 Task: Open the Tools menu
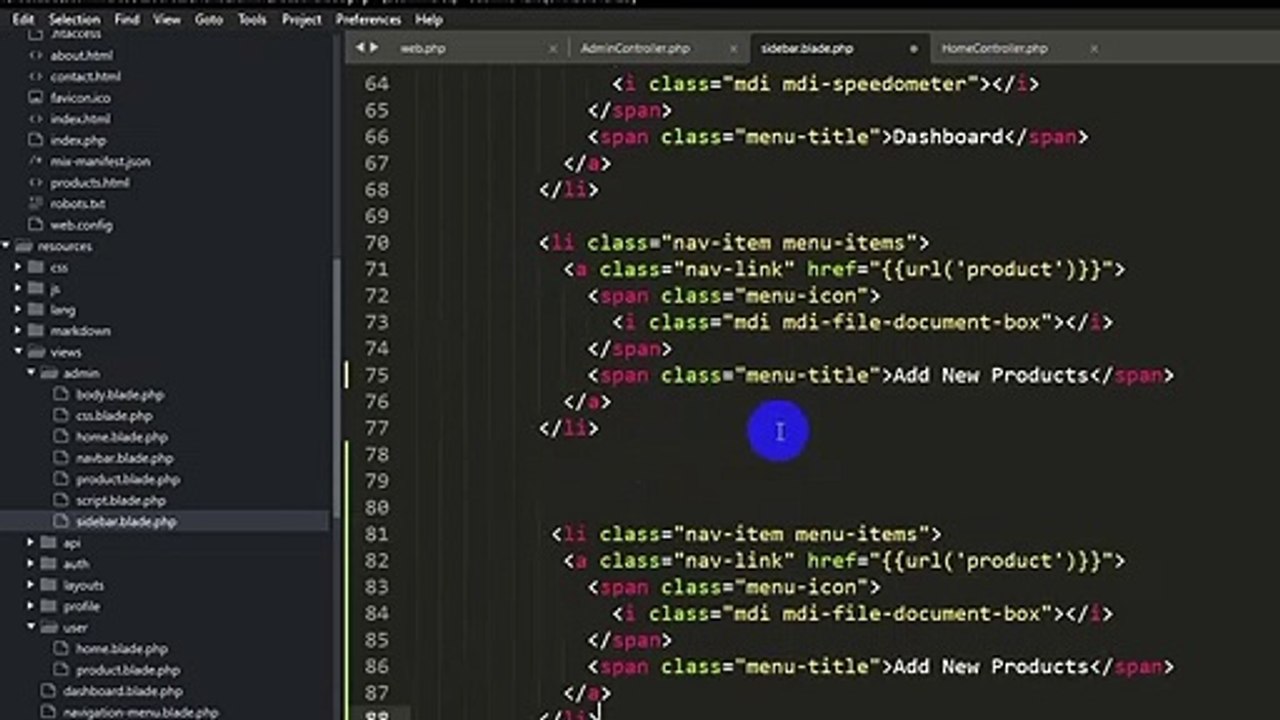tap(252, 19)
